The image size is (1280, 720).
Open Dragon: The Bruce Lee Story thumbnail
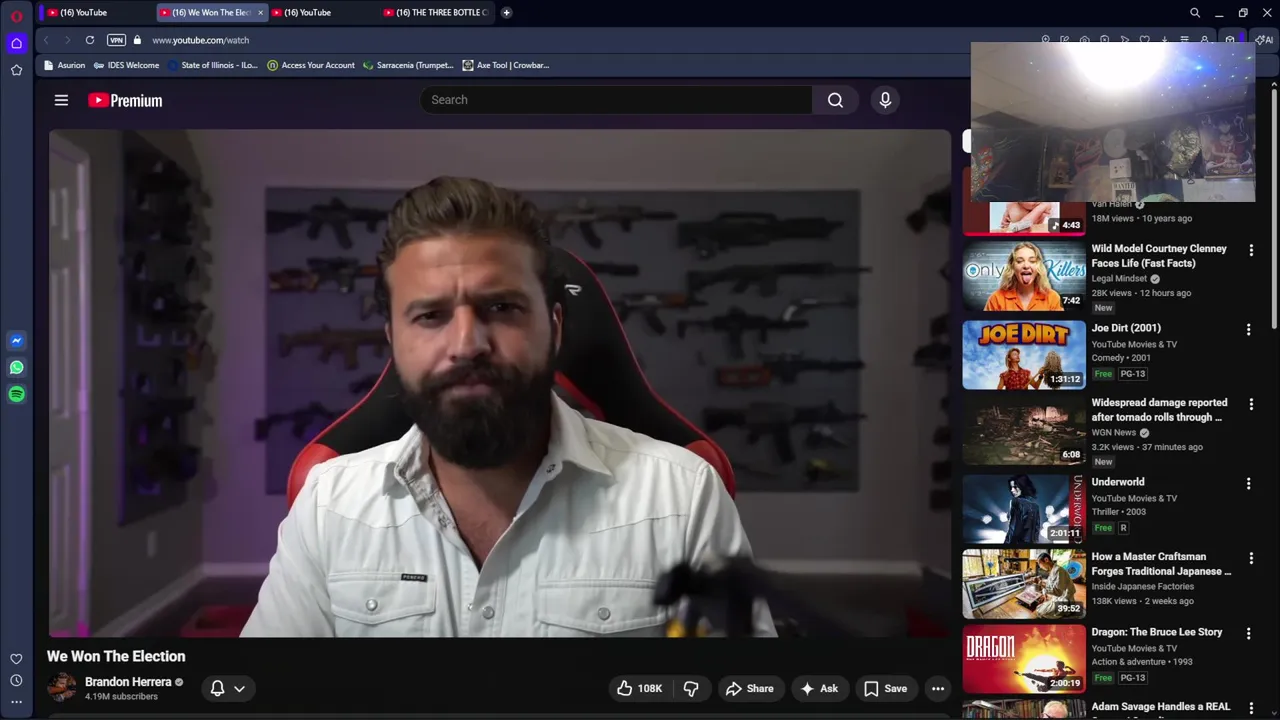click(x=1024, y=659)
